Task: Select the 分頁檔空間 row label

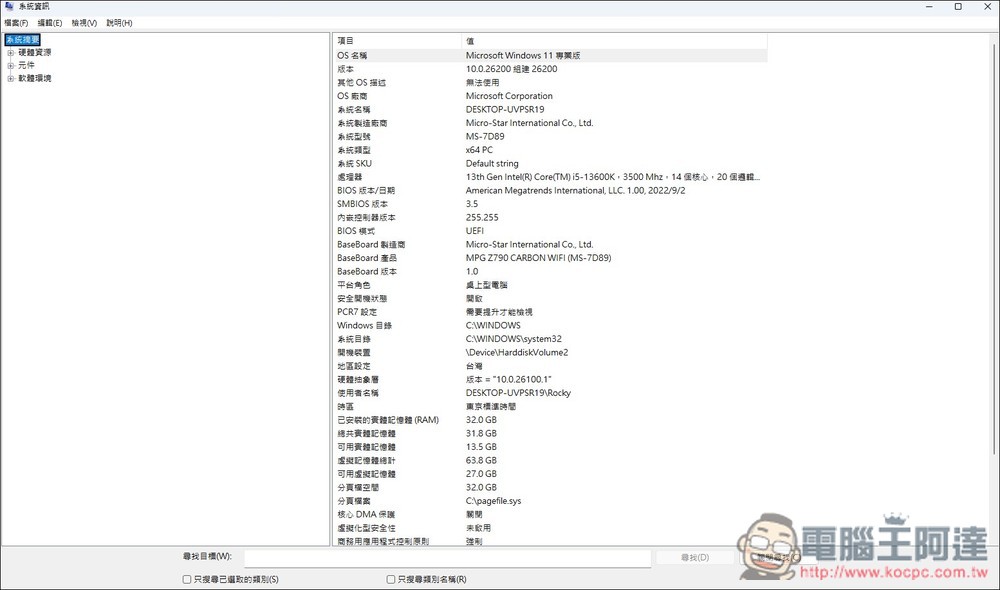Action: pos(357,487)
